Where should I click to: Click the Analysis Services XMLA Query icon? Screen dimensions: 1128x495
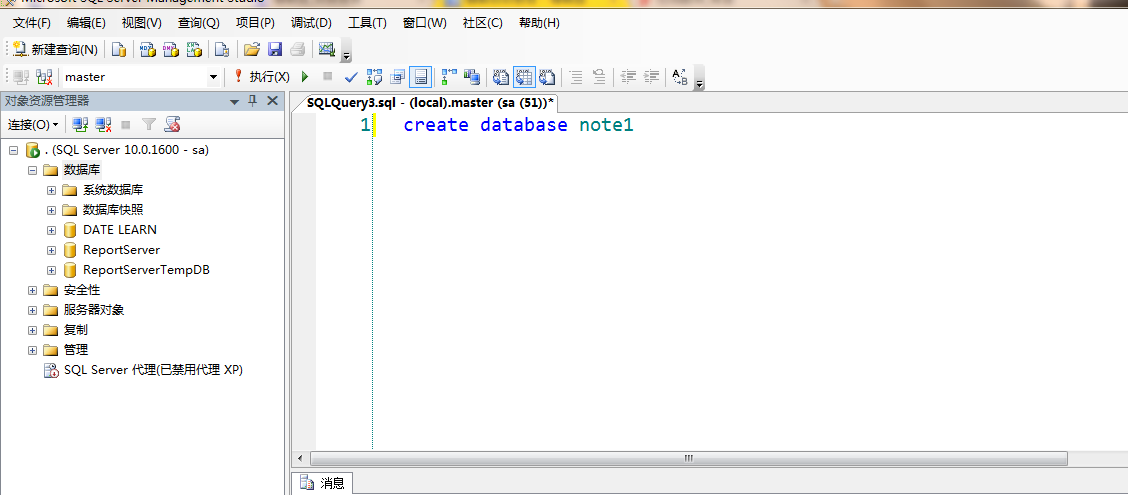(194, 50)
